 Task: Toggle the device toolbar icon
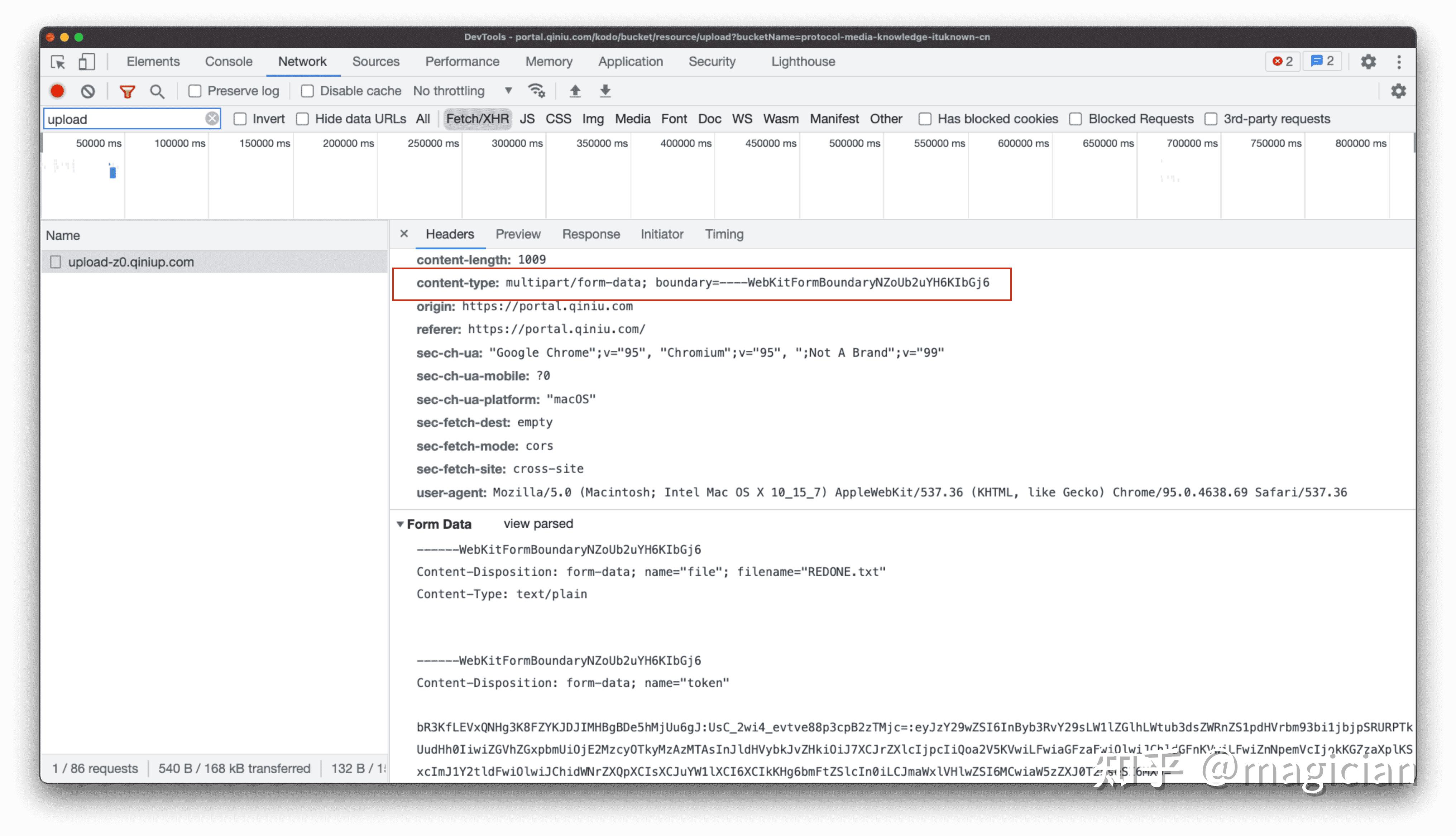pos(87,62)
